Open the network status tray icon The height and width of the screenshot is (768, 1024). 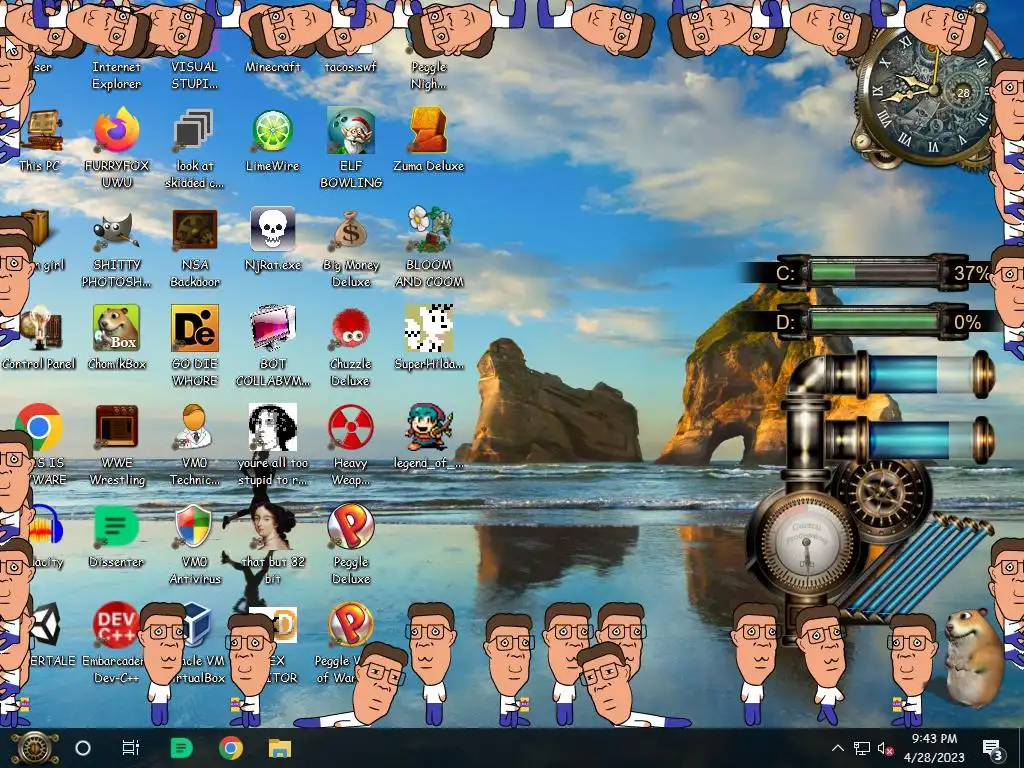click(862, 748)
